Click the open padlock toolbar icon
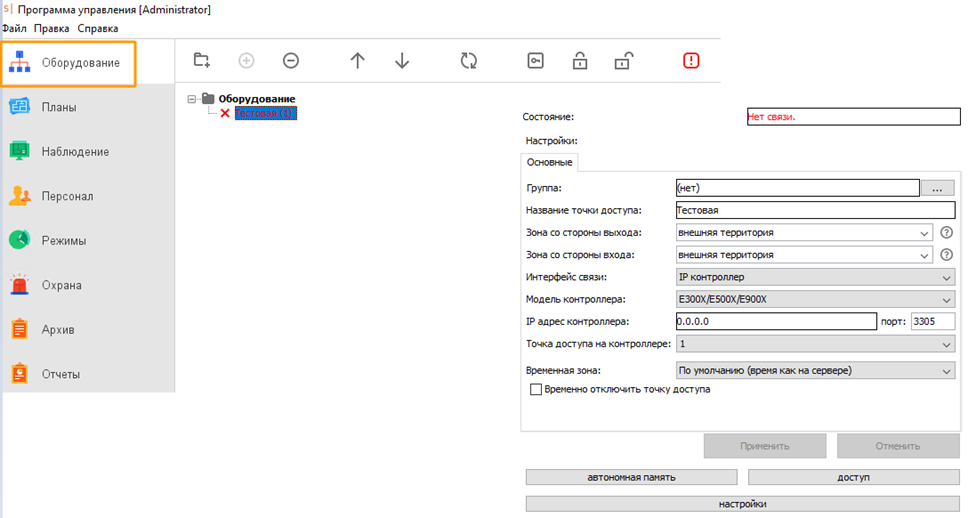This screenshot has height=518, width=968. 623,61
